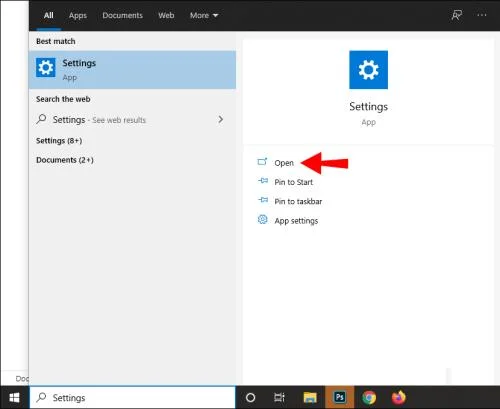Click the feedback icon in search header

pyautogui.click(x=457, y=15)
